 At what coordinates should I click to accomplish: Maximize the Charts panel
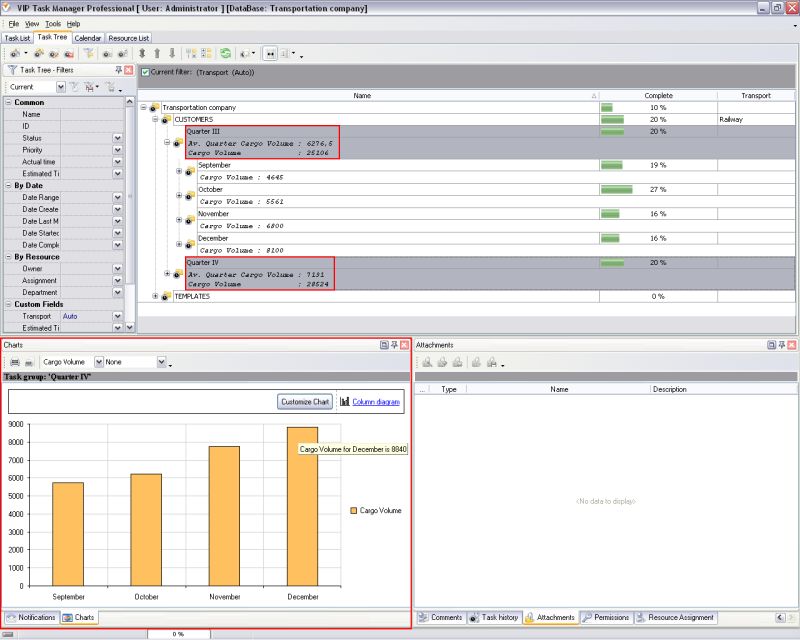(384, 345)
